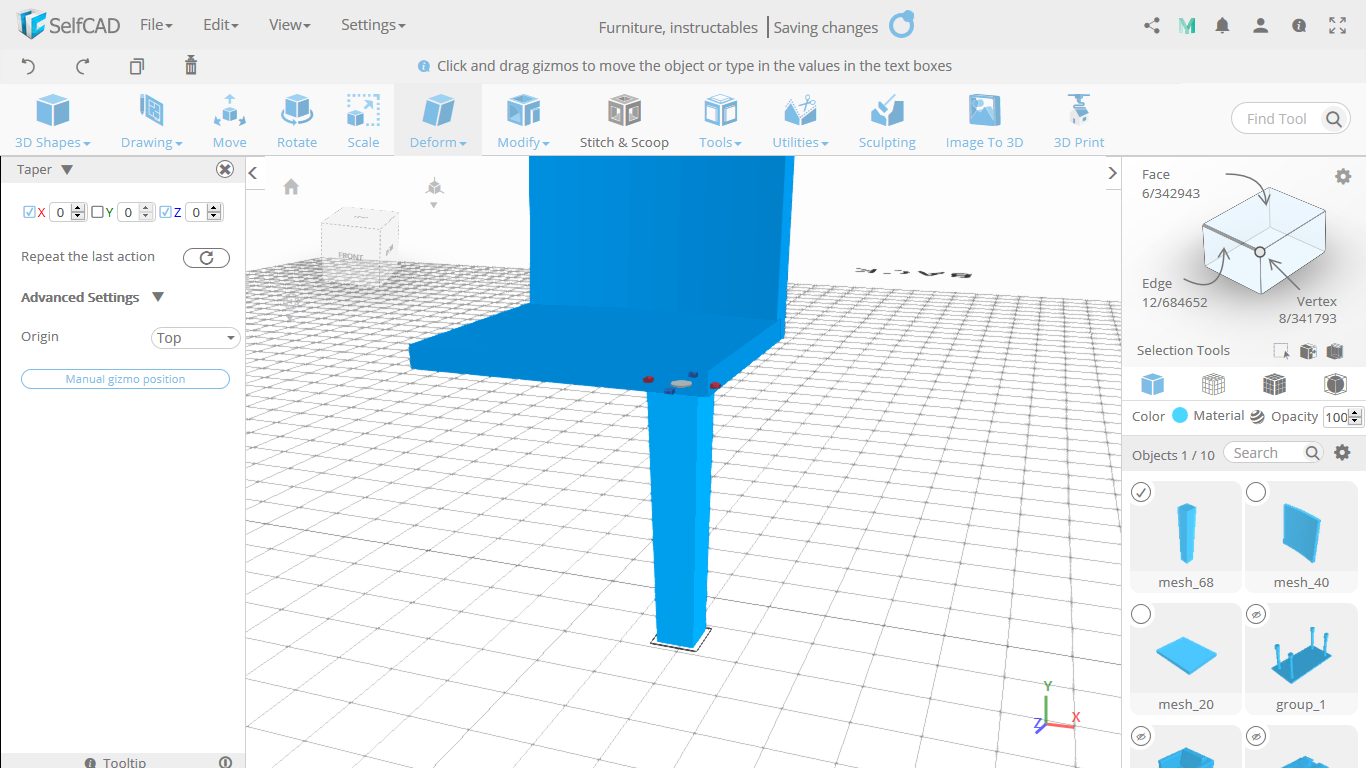Toggle the Y axis checkbox
This screenshot has width=1366, height=768.
coord(97,212)
